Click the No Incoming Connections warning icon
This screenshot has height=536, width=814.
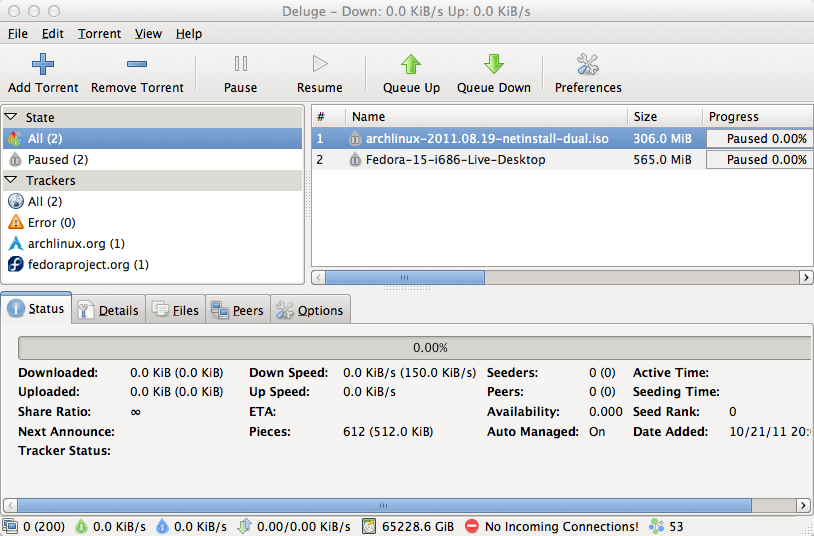click(471, 527)
